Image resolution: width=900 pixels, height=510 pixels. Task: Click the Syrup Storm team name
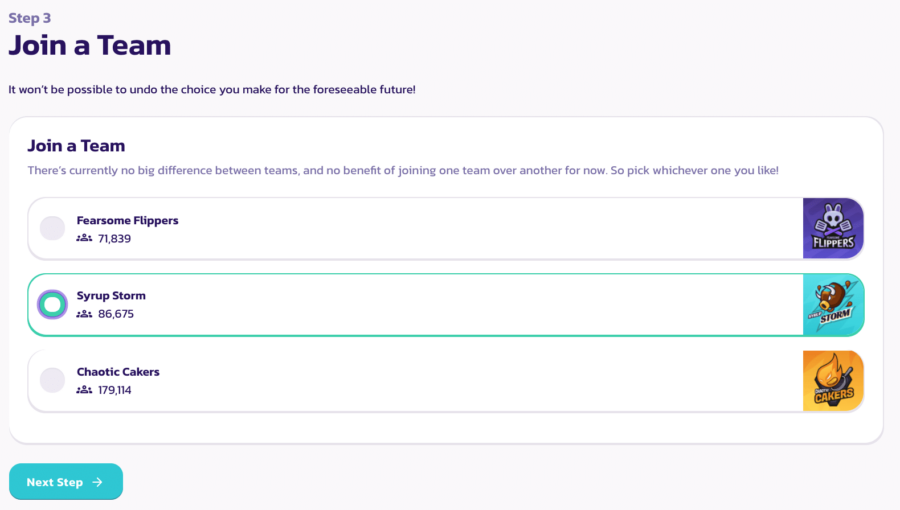(111, 296)
